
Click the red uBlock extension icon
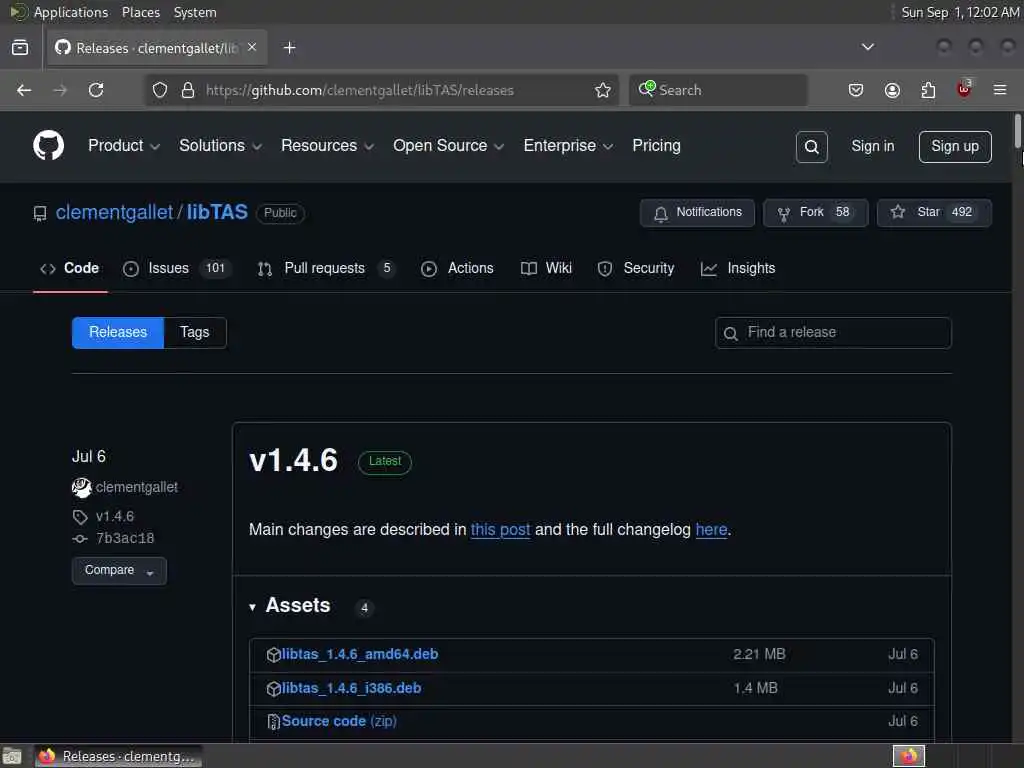pyautogui.click(x=964, y=89)
